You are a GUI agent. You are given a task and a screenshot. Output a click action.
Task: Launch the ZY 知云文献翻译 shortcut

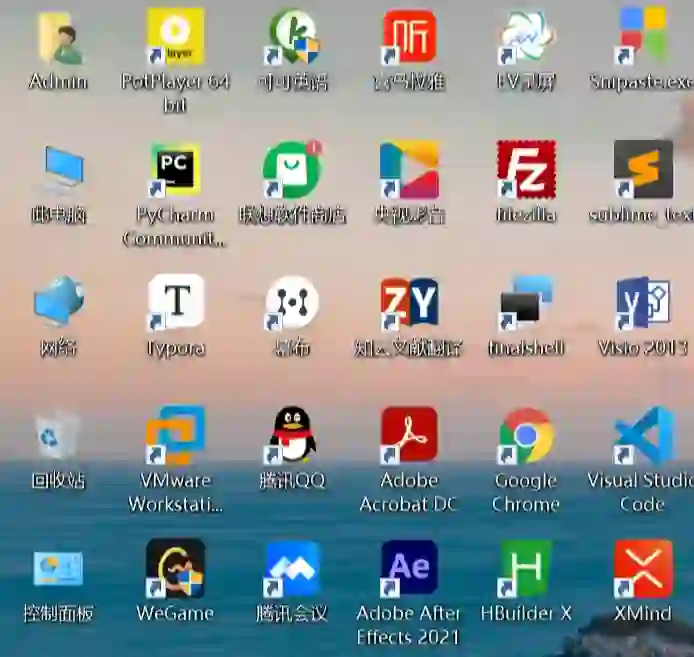pyautogui.click(x=409, y=304)
